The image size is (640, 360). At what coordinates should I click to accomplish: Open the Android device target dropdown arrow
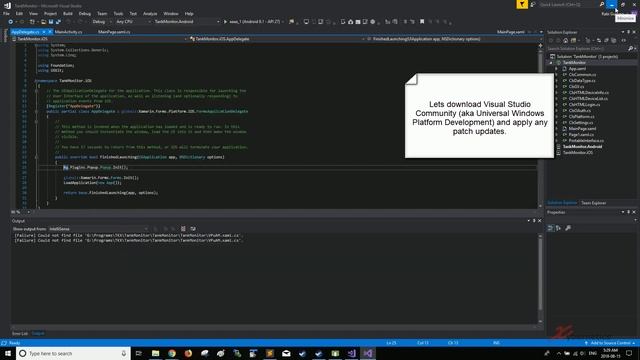point(282,22)
